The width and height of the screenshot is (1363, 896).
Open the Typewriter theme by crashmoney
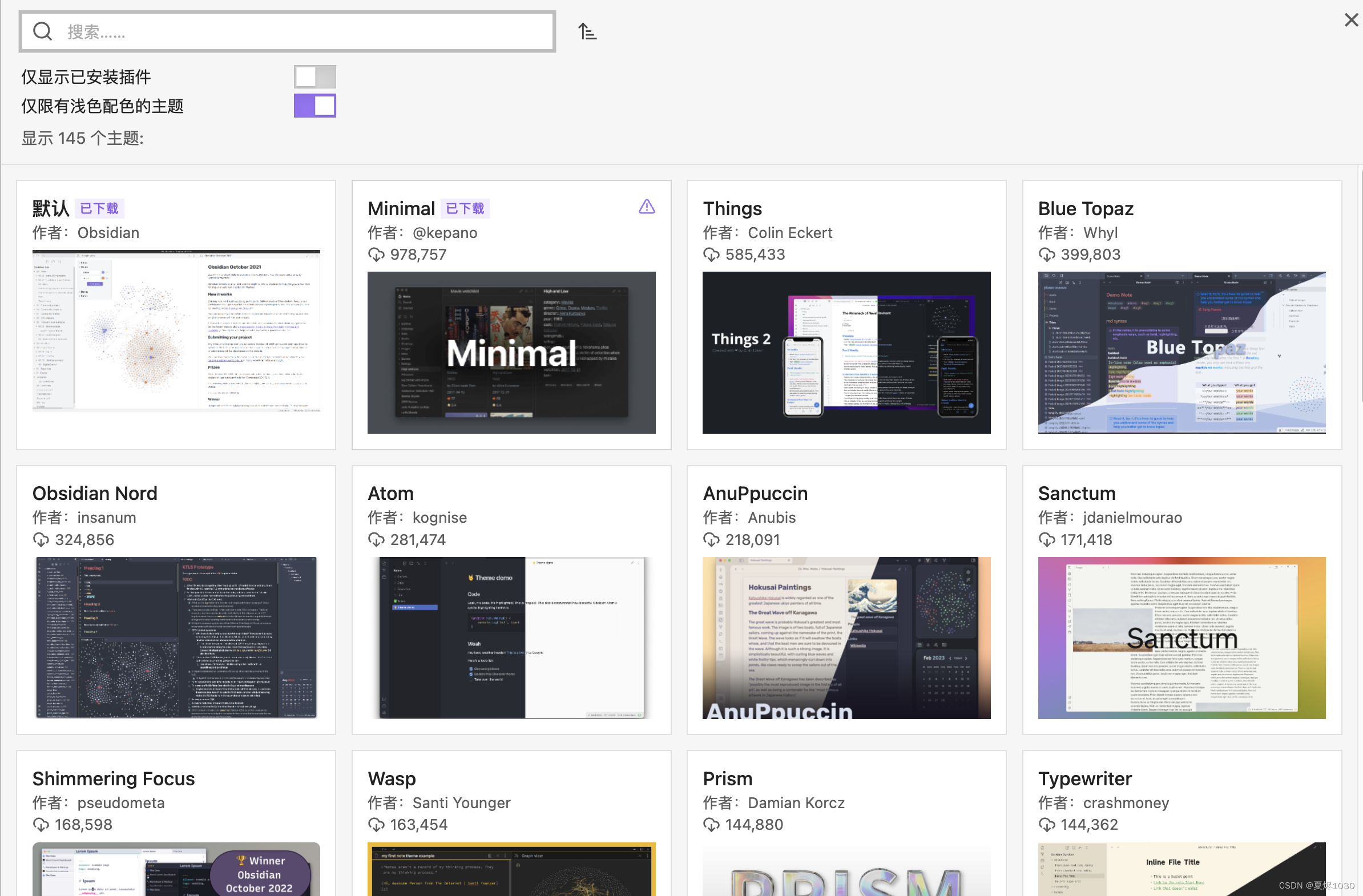(1084, 778)
